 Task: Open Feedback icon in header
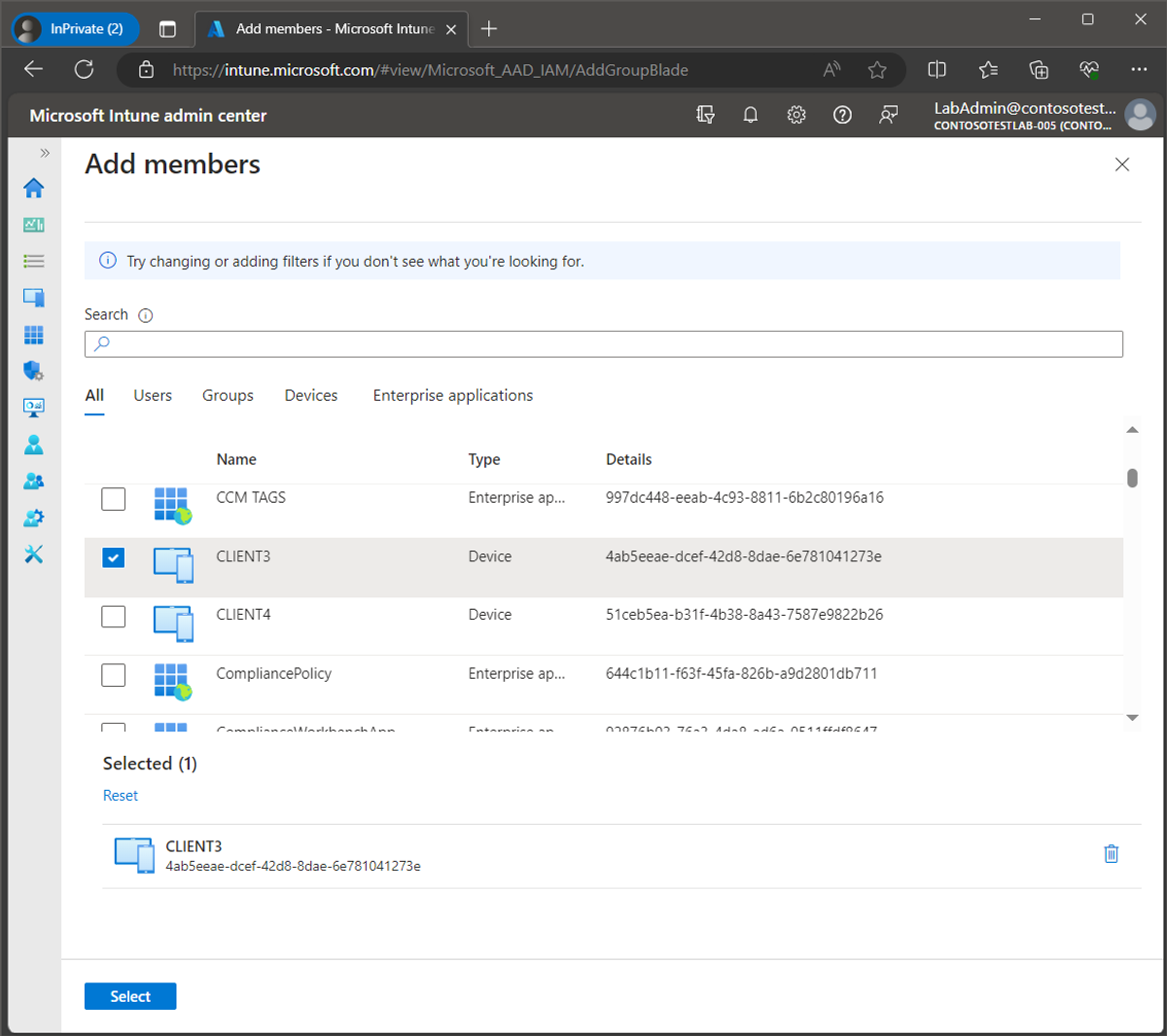point(889,115)
